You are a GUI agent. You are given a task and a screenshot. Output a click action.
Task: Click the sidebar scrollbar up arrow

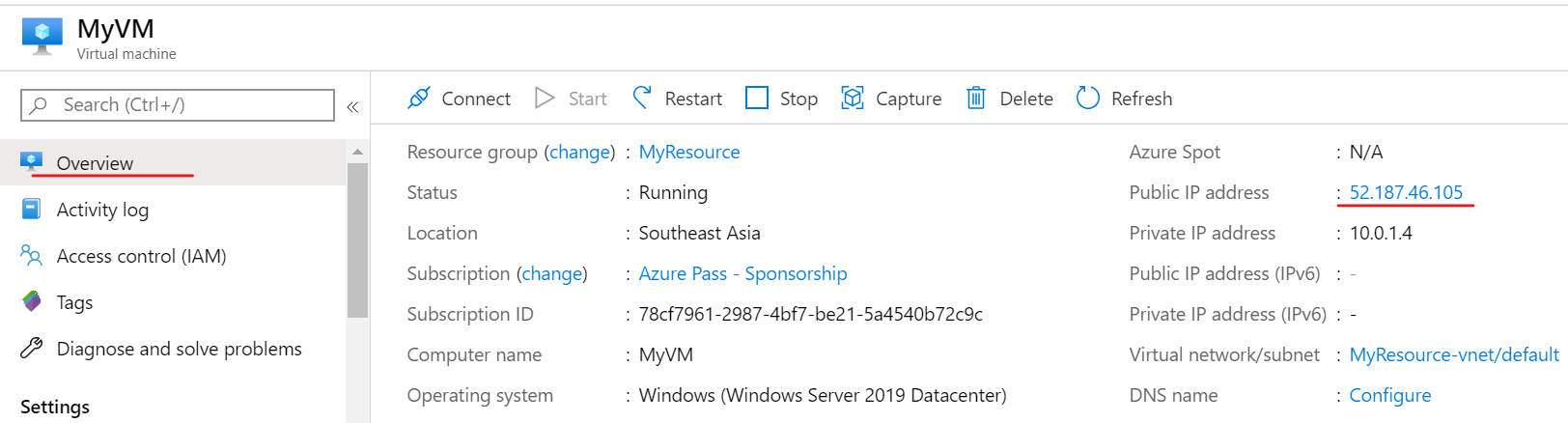357,153
